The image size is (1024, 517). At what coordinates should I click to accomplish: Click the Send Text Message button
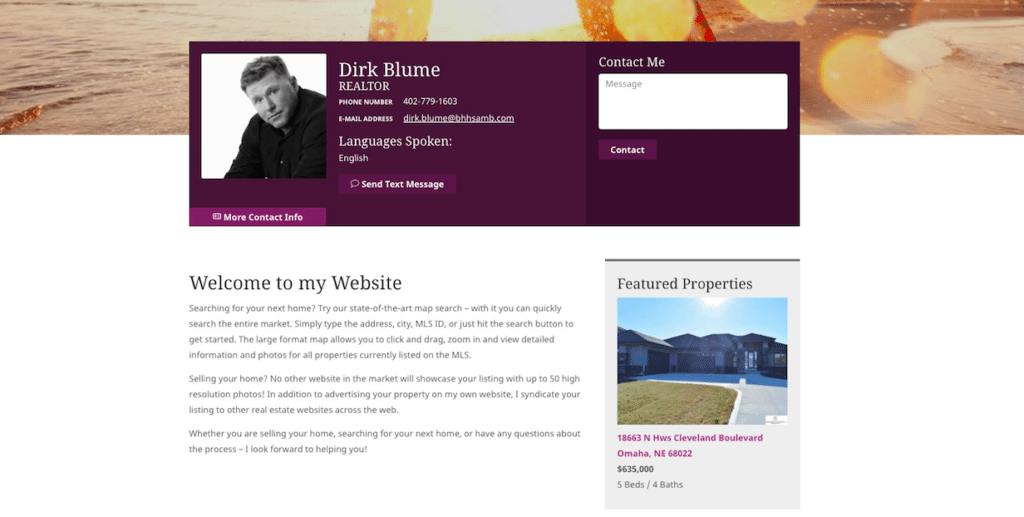(x=397, y=184)
